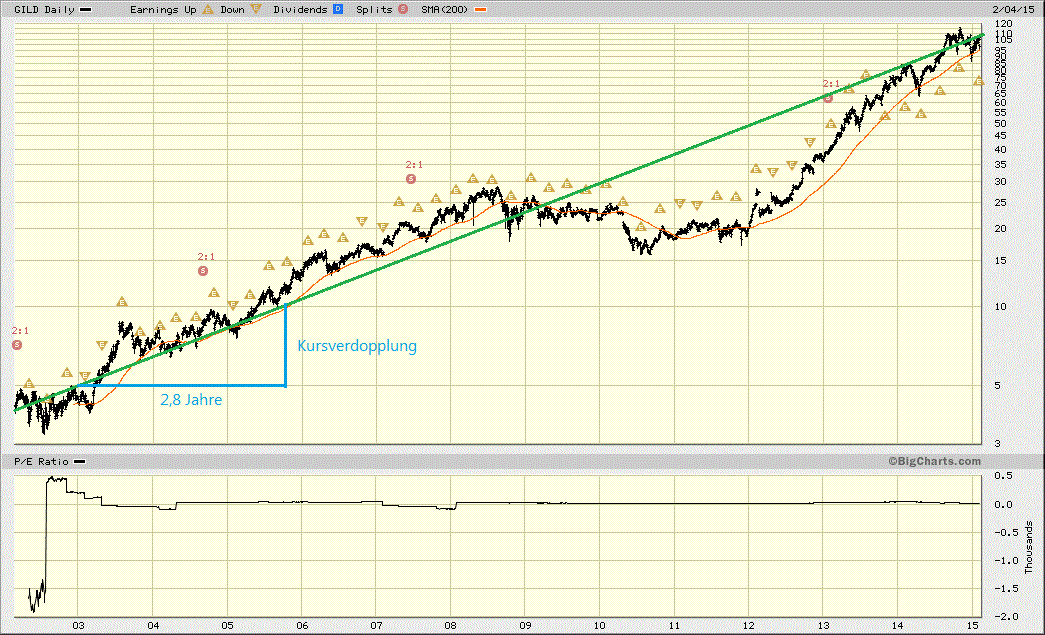Click the '10' price axis label

coord(1000,307)
